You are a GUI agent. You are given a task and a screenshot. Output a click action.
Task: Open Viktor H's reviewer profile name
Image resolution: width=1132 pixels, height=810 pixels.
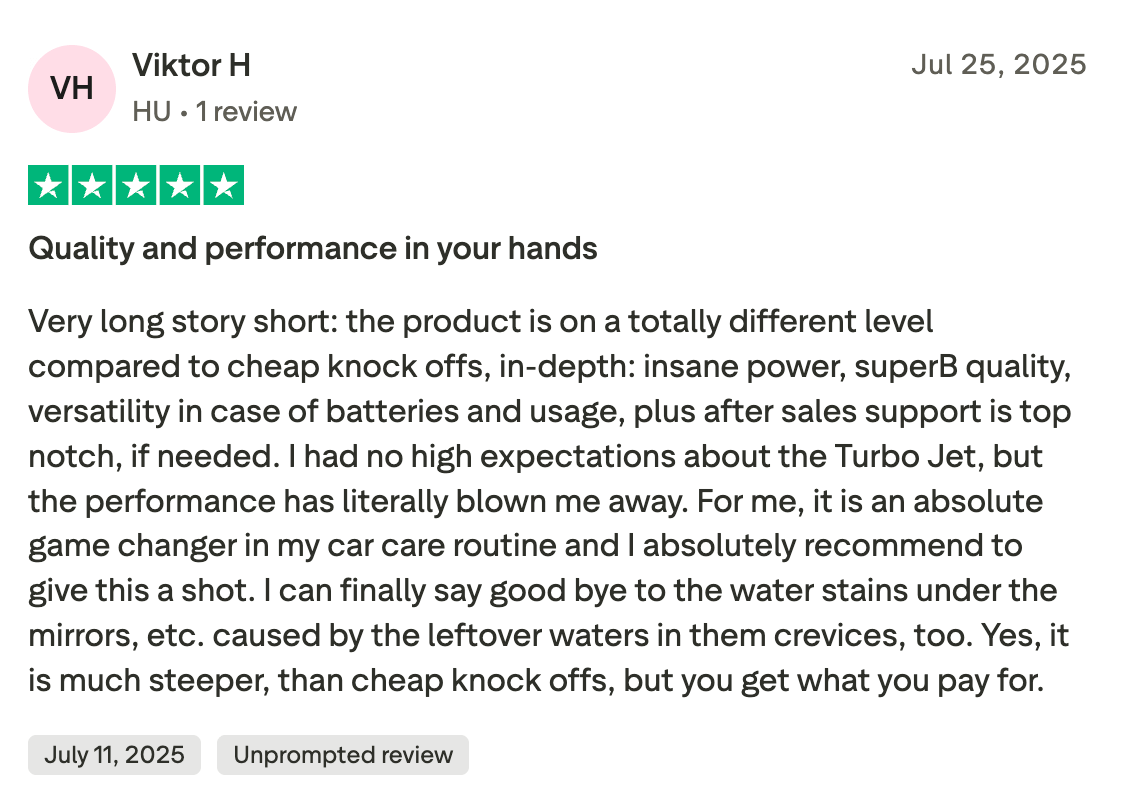(191, 66)
